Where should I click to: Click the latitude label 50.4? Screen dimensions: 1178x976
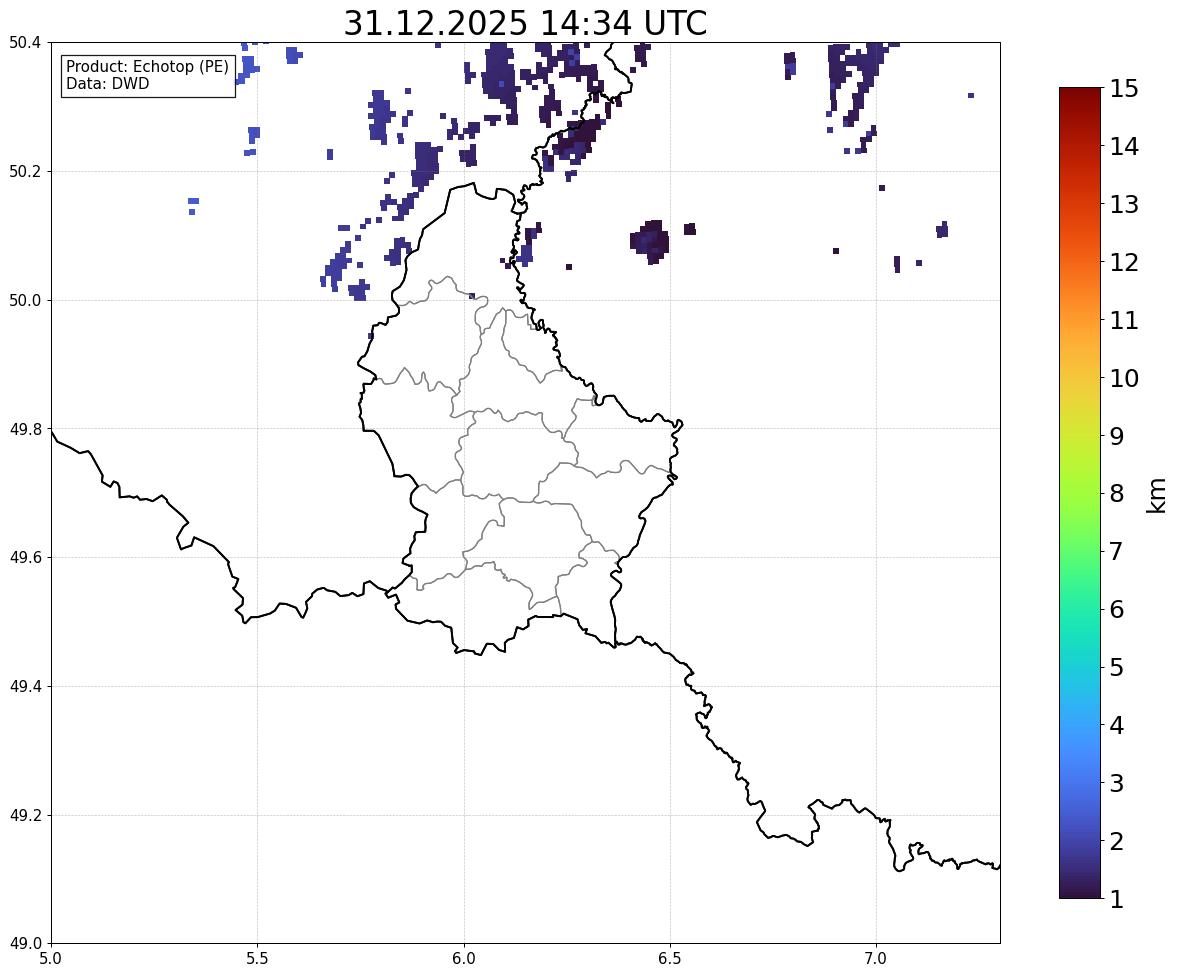pos(24,43)
